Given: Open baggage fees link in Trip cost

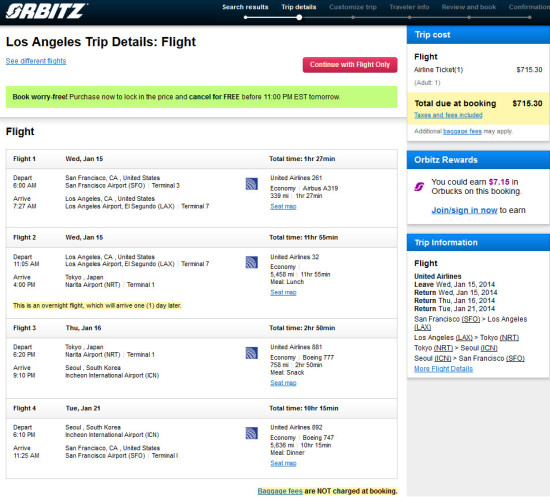Looking at the screenshot, I should (462, 132).
